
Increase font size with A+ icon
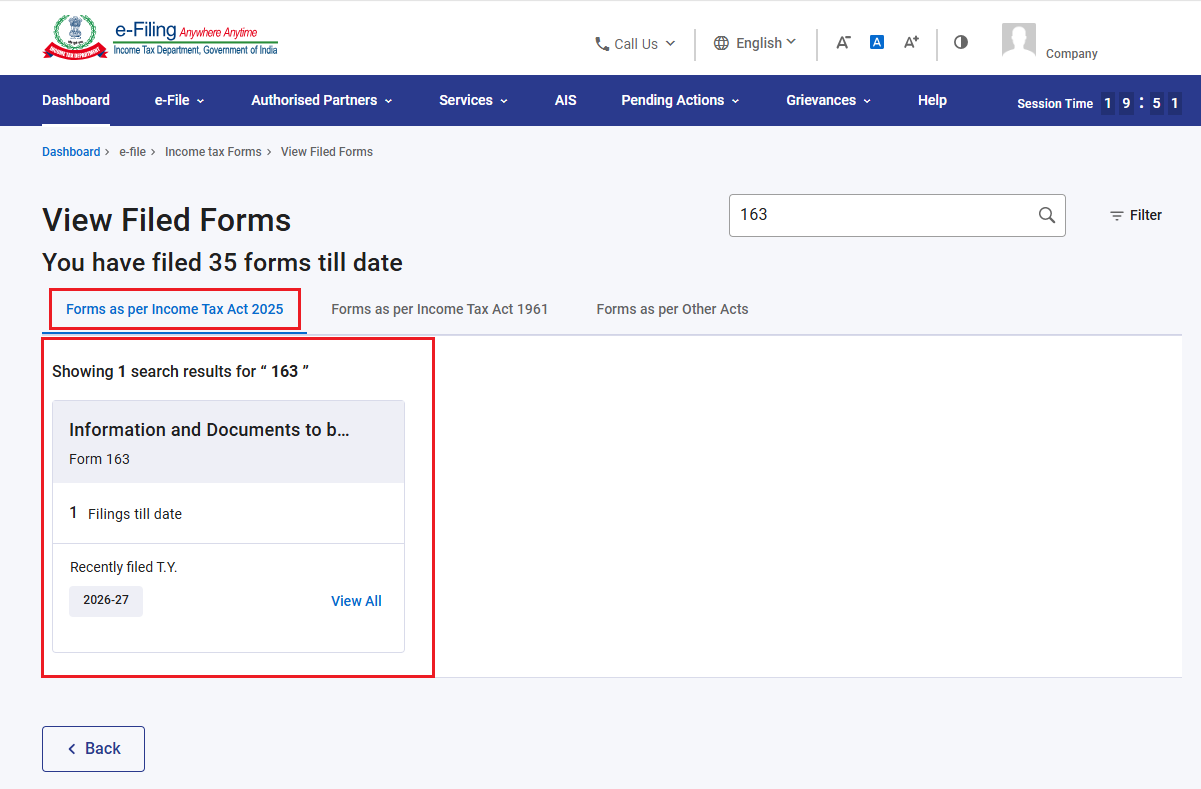pyautogui.click(x=911, y=42)
